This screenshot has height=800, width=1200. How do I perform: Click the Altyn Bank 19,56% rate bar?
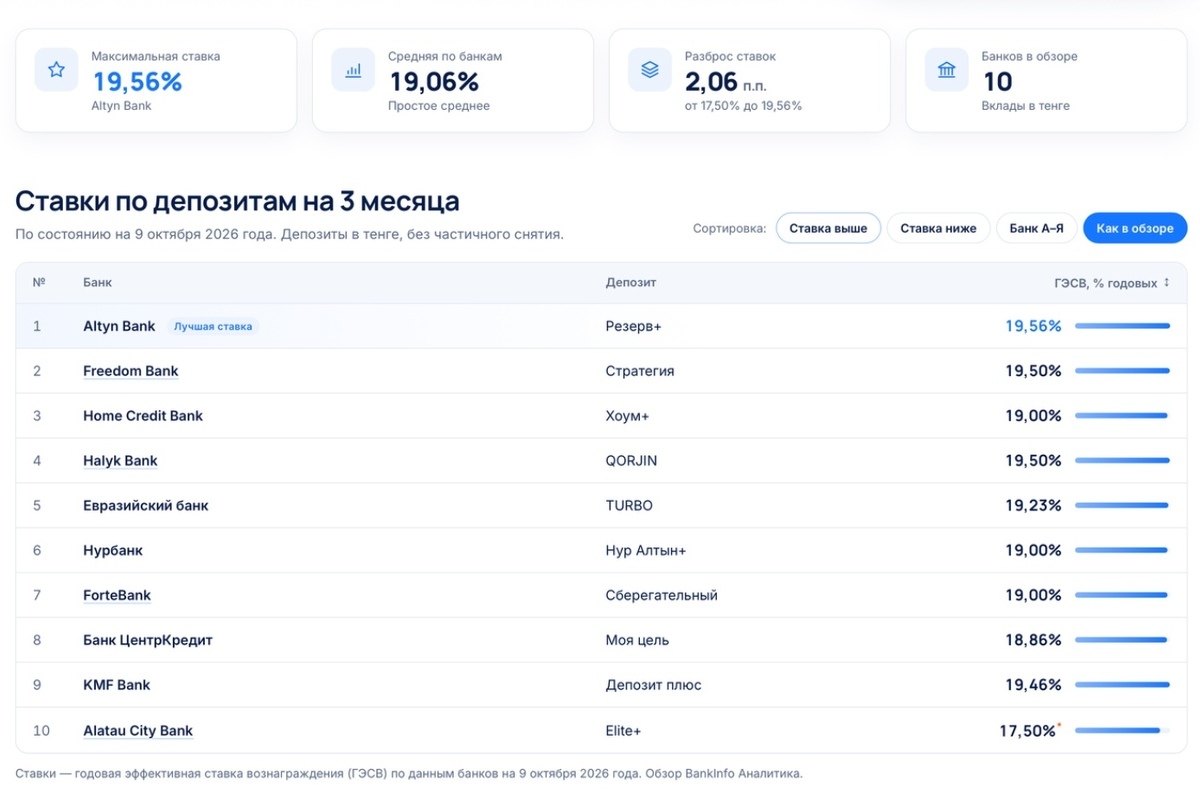coord(1122,326)
